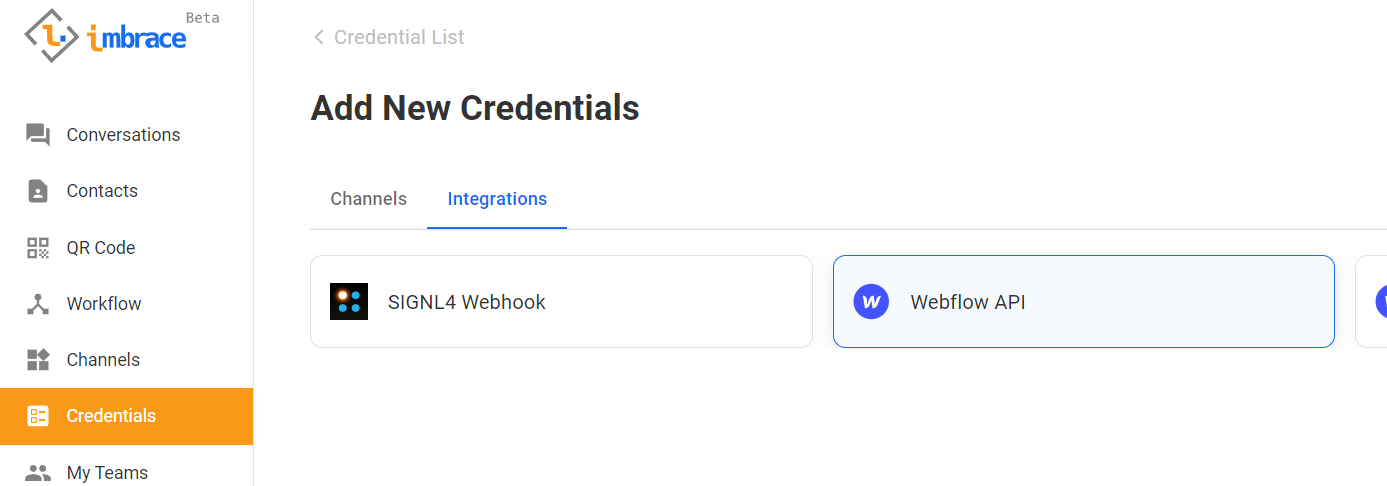Return to Credential List link
The width and height of the screenshot is (1387, 486).
tap(399, 37)
